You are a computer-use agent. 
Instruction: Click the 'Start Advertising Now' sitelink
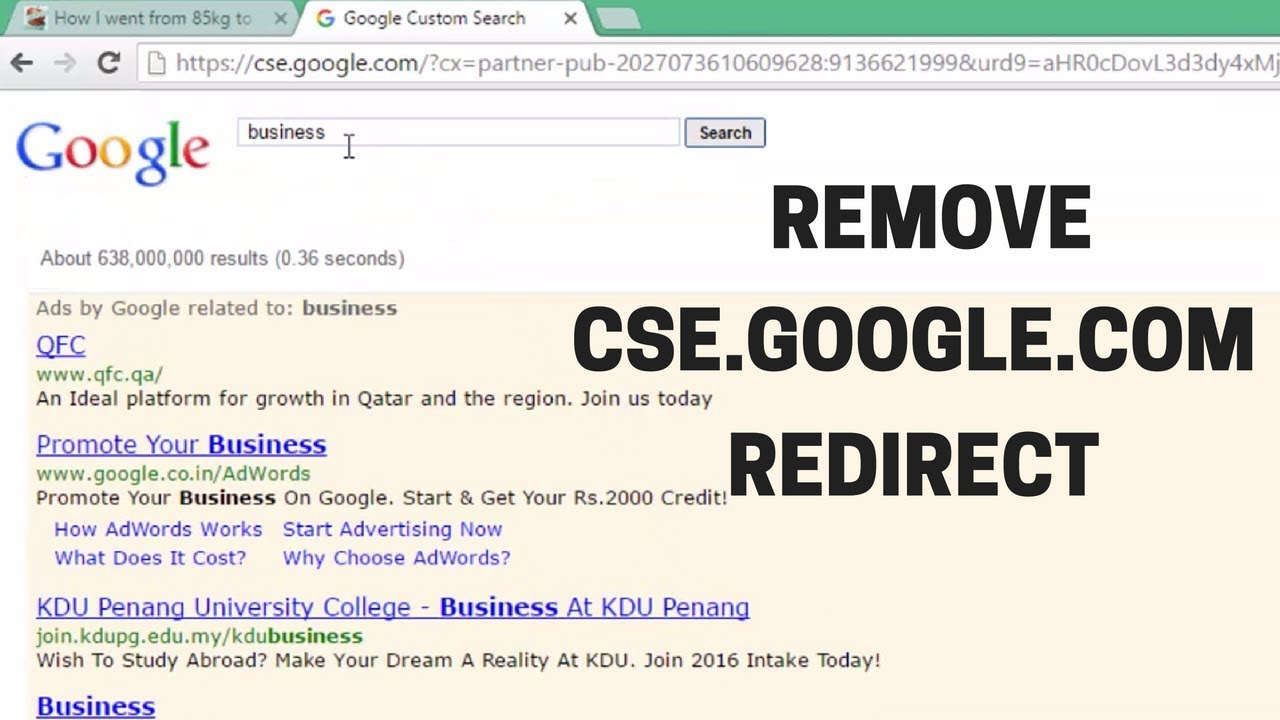click(392, 529)
